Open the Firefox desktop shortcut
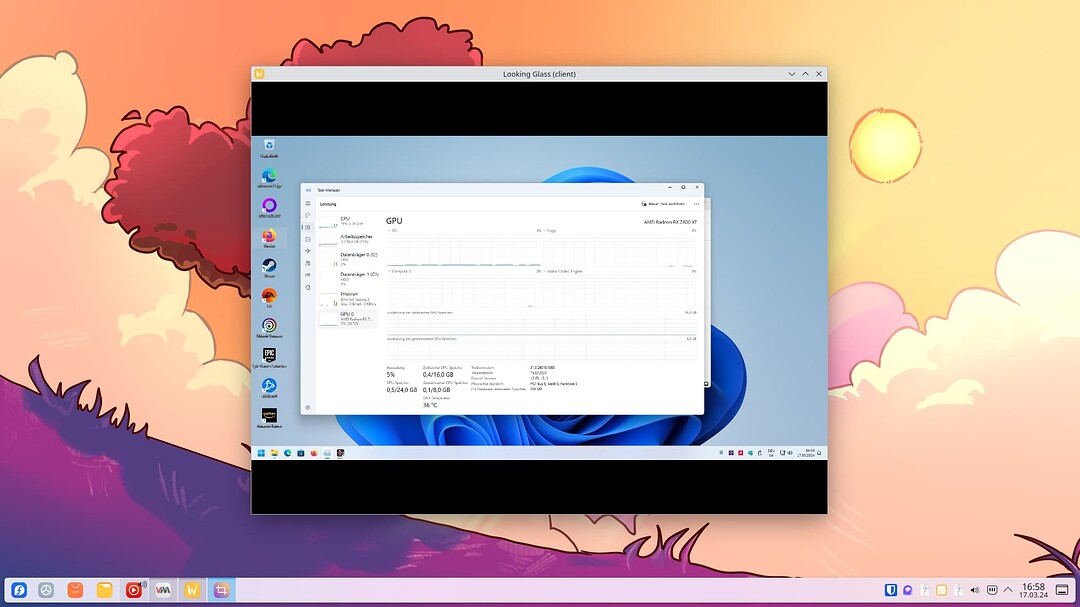Screen dimensions: 1080x607 (269, 237)
